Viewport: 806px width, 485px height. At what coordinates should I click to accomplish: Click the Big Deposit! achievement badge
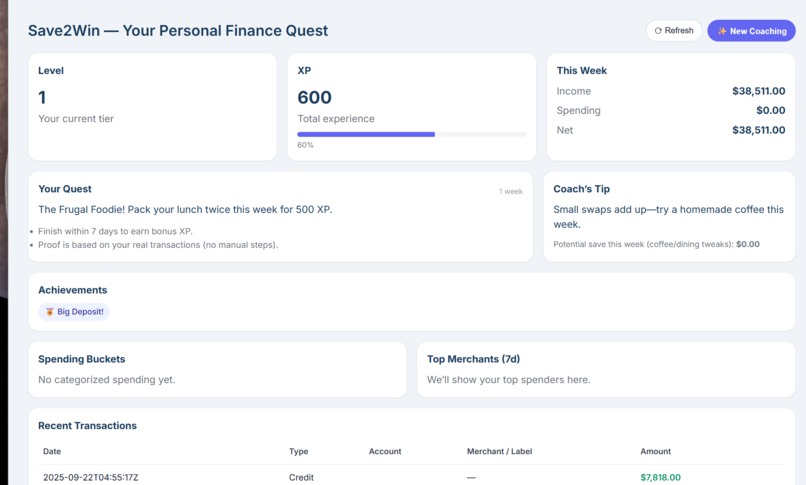(74, 311)
